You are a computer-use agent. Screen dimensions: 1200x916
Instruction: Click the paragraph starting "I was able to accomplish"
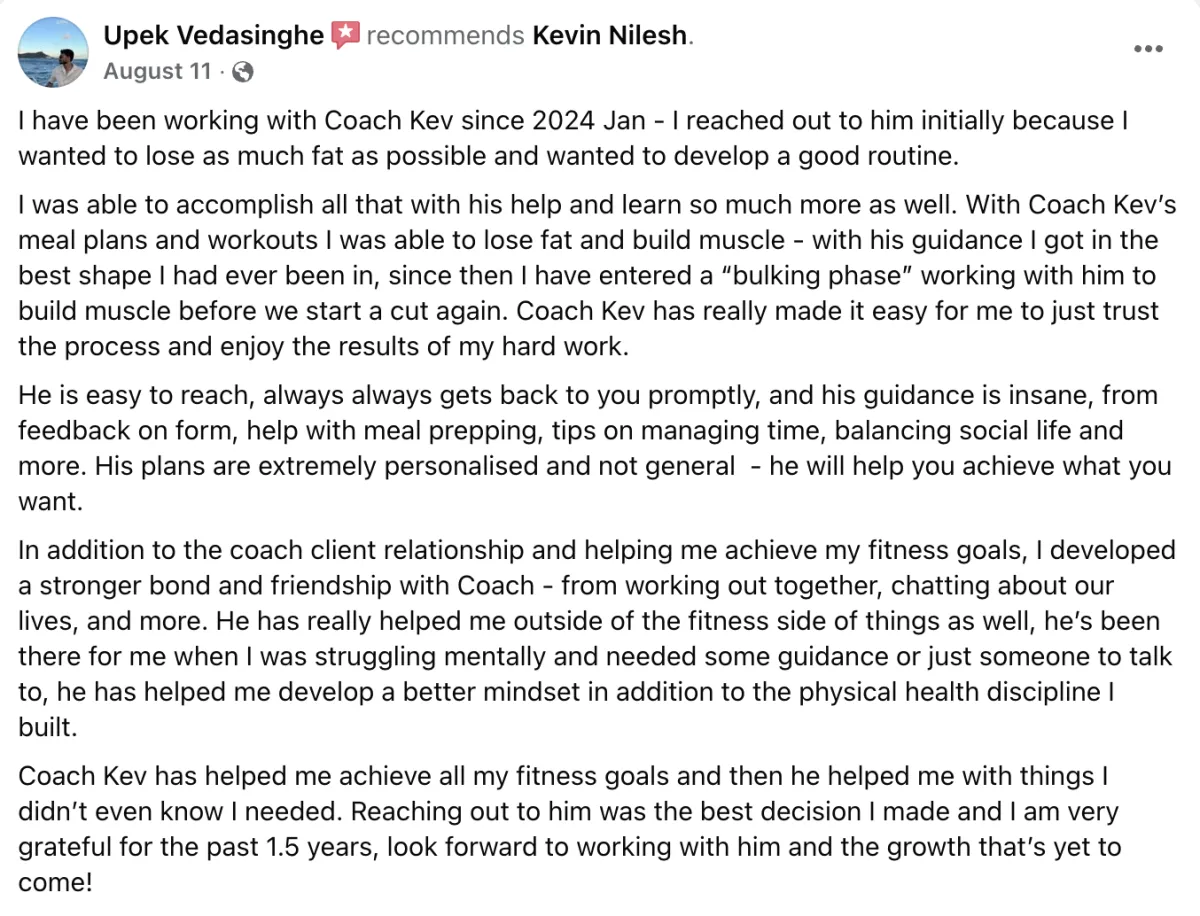[597, 276]
